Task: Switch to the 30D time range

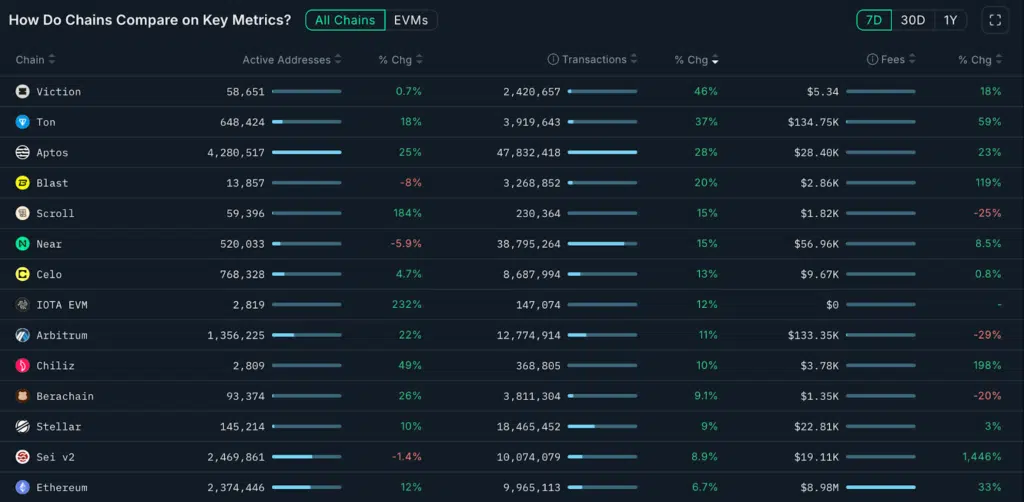Action: (x=912, y=20)
